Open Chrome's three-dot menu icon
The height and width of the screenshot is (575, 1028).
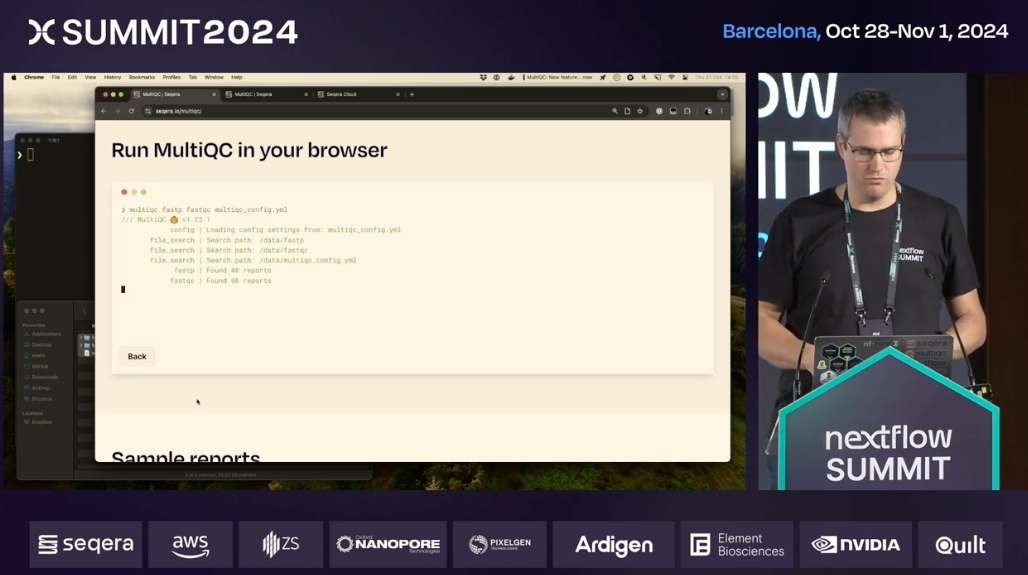point(721,111)
